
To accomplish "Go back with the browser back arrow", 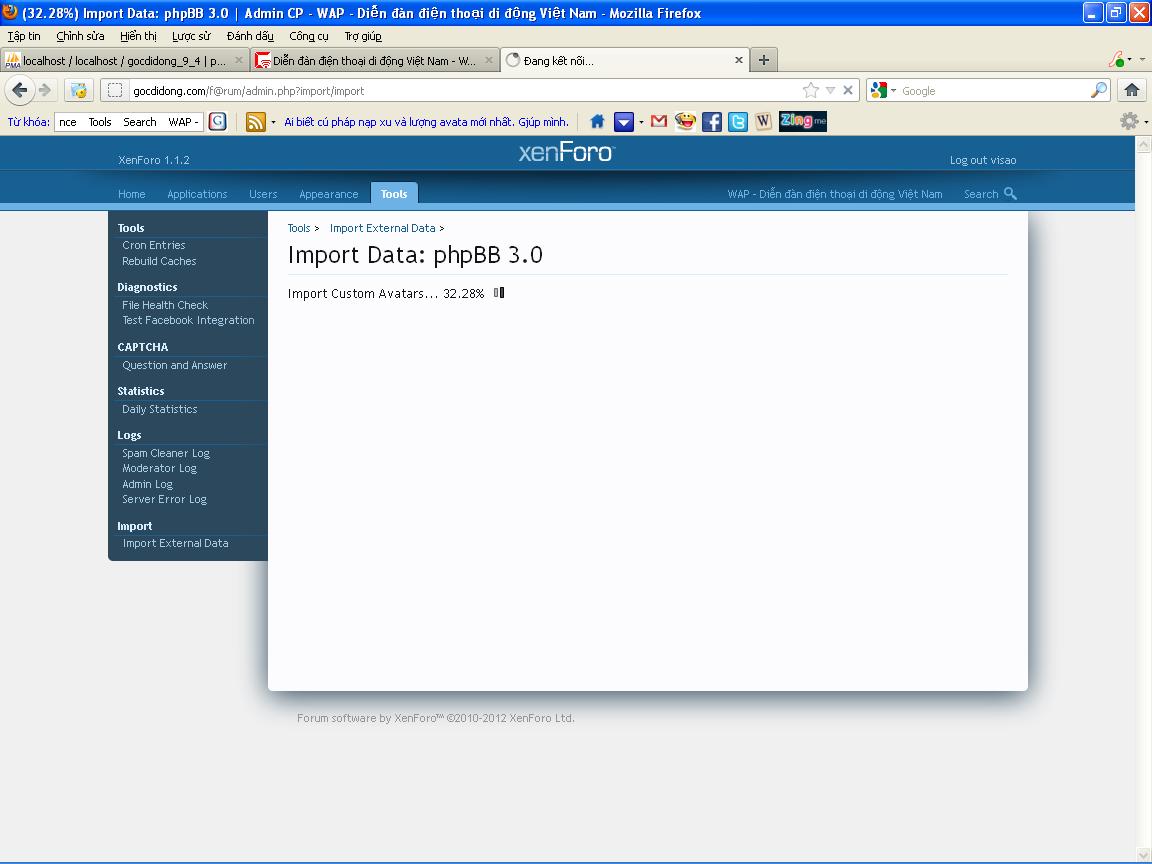I will 20,90.
